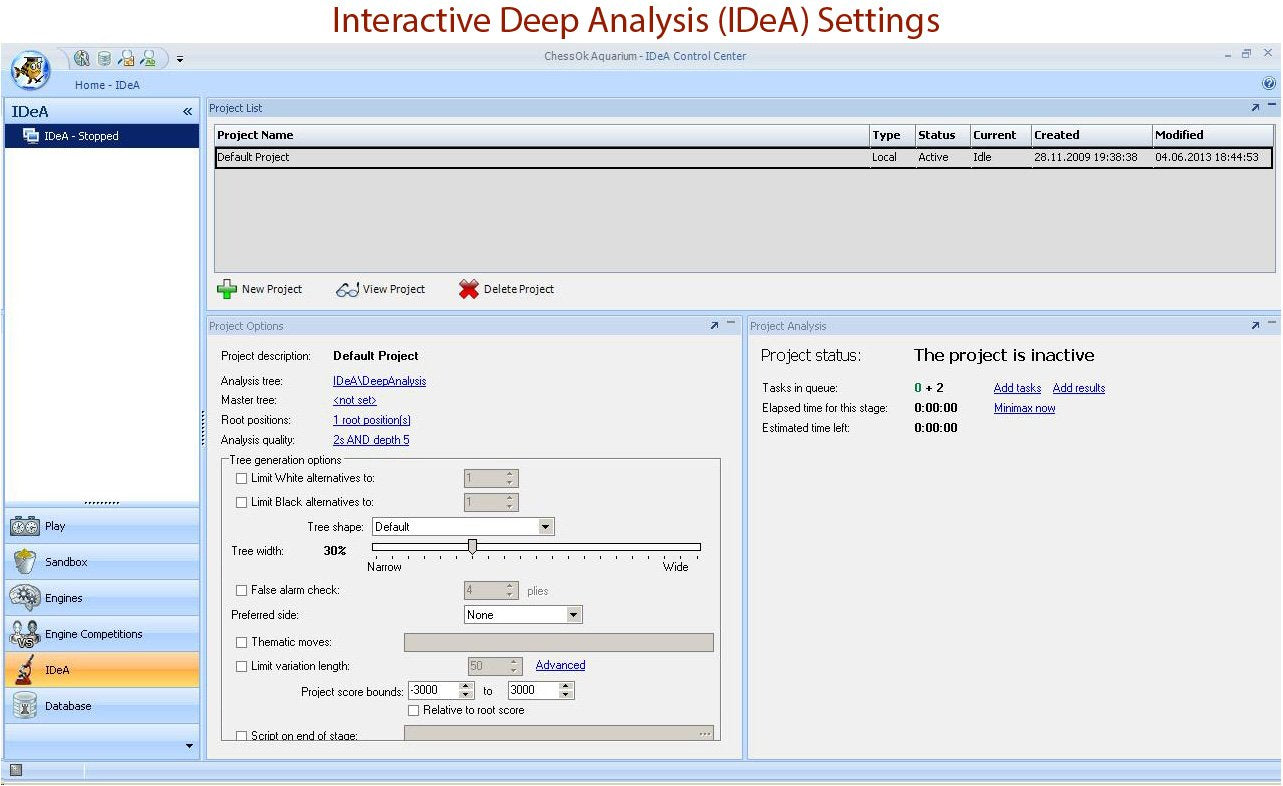Screen dimensions: 1283x786
Task: Open the Tree shape dropdown
Action: click(545, 527)
